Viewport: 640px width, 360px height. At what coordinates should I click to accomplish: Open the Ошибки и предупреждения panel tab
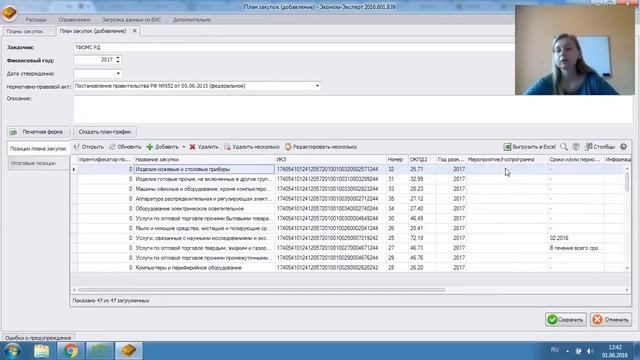pyautogui.click(x=38, y=338)
